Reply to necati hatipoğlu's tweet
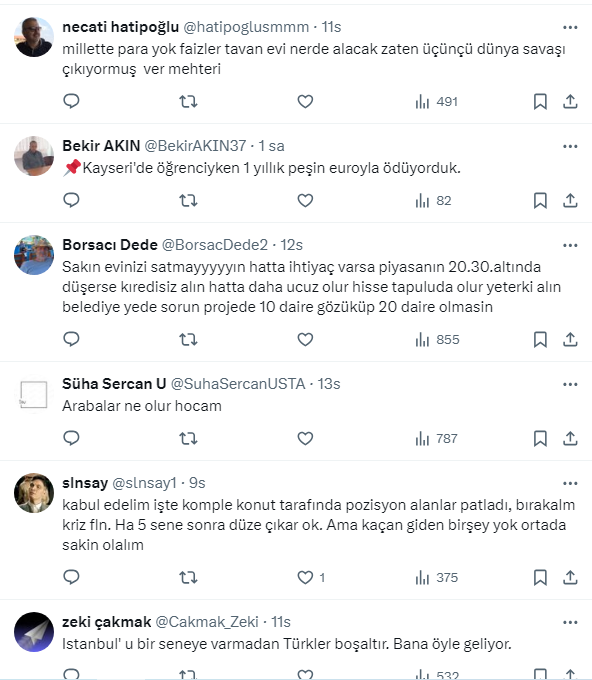This screenshot has height=680, width=592. 71,101
